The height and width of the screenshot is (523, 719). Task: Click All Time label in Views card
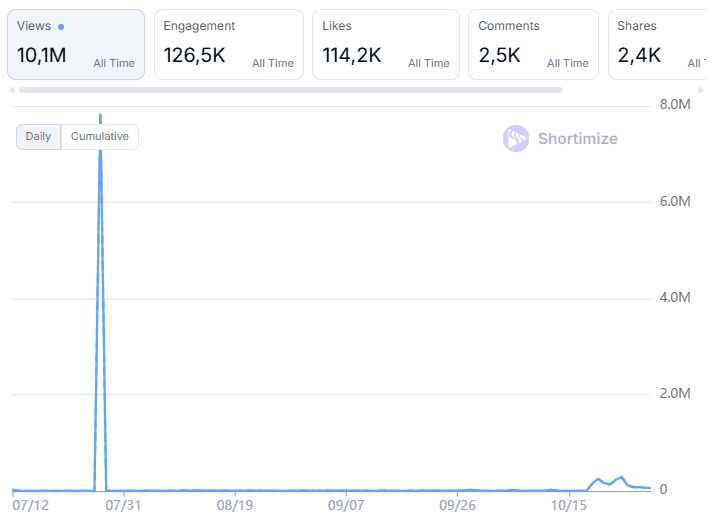point(114,63)
